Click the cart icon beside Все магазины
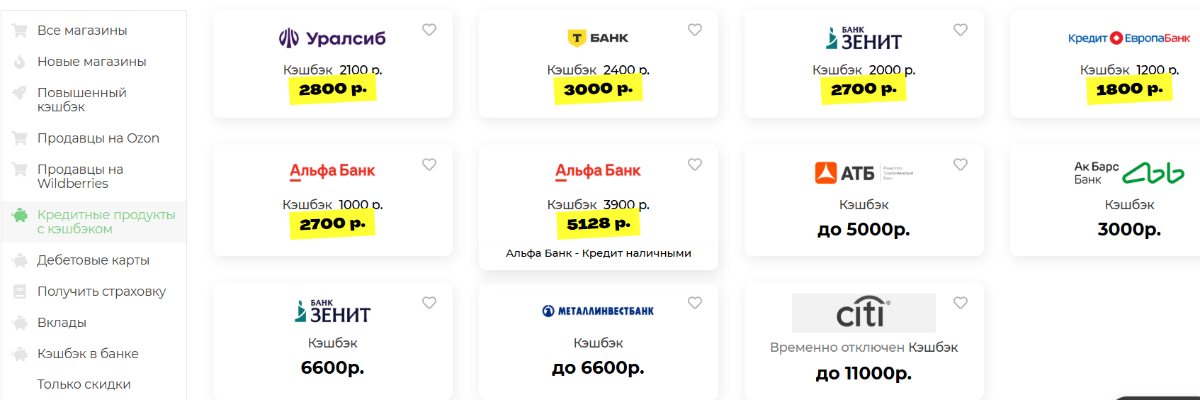The width and height of the screenshot is (1200, 400). coord(18,30)
